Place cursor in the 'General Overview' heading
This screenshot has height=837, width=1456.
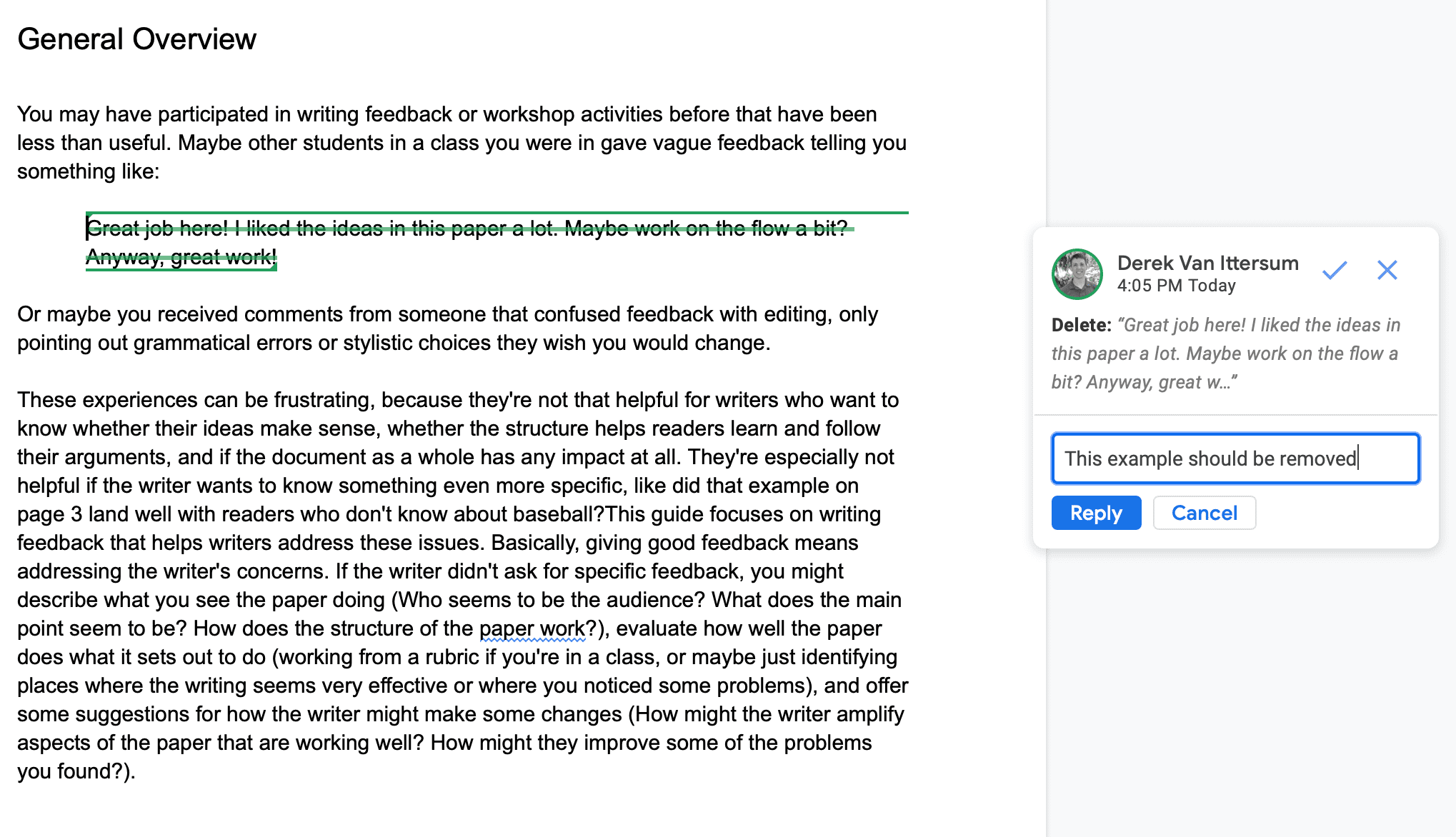tap(136, 39)
